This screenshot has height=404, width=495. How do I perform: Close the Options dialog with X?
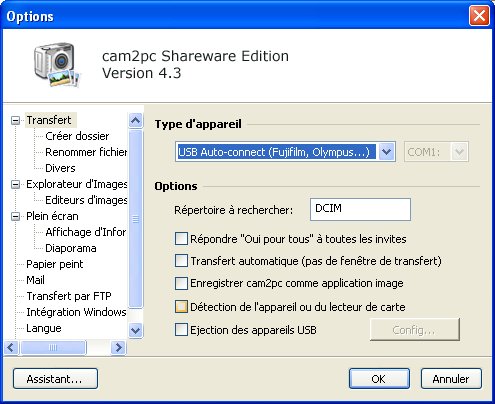tap(479, 16)
